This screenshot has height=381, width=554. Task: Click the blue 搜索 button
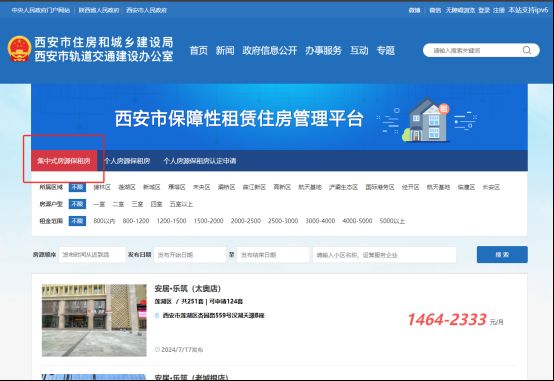coord(502,254)
